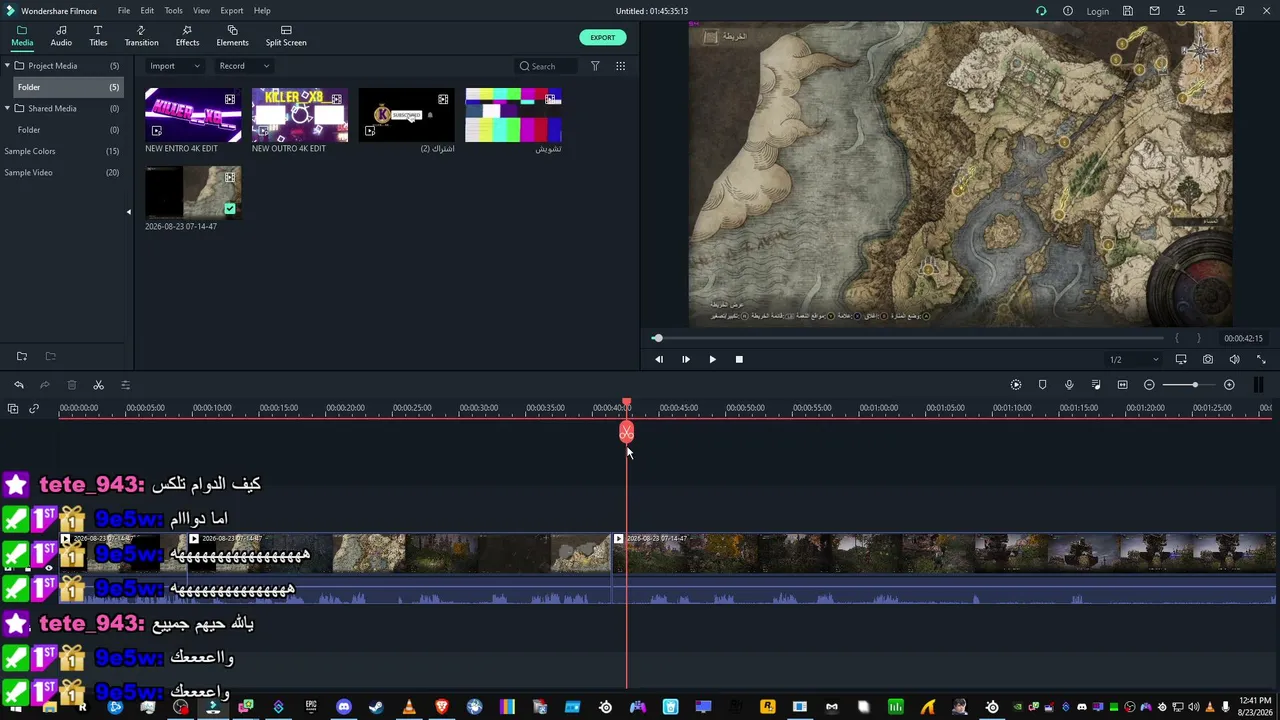Zoom timeline to fit icon
The height and width of the screenshot is (720, 1280).
1122,385
